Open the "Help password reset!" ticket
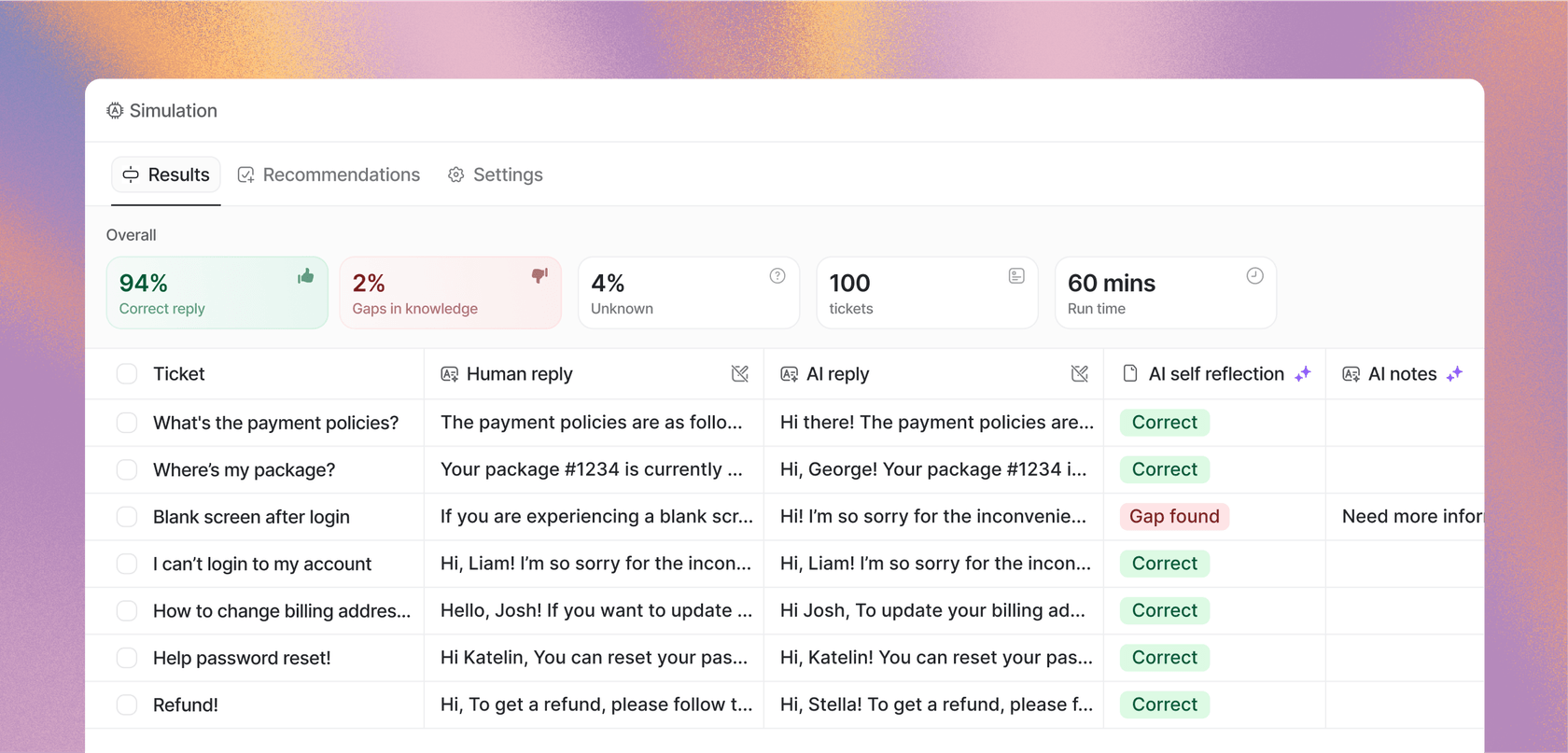This screenshot has width=1568, height=753. point(242,658)
